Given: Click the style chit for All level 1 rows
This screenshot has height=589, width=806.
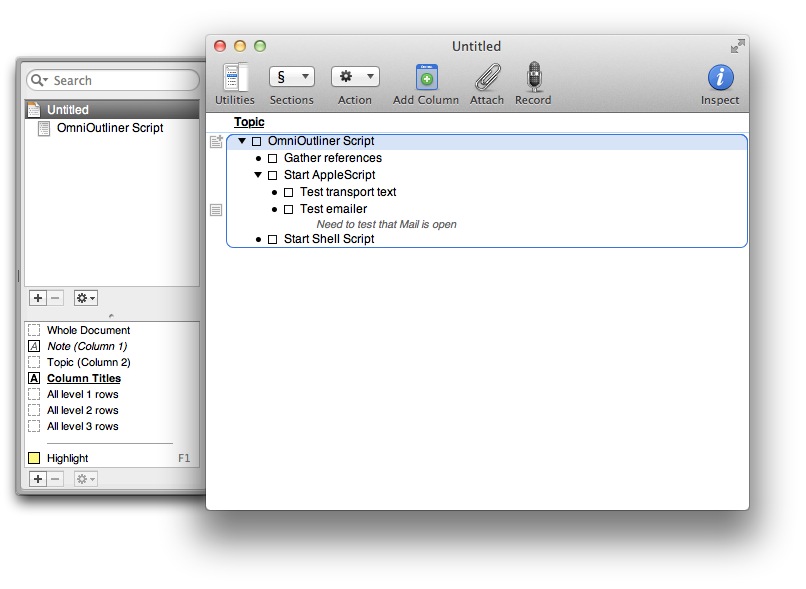Looking at the screenshot, I should [34, 394].
